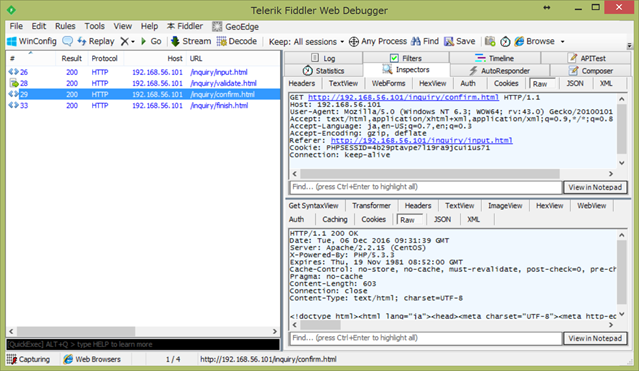Focus the response Find text field
Image resolution: width=639 pixels, height=371 pixels.
click(x=426, y=338)
